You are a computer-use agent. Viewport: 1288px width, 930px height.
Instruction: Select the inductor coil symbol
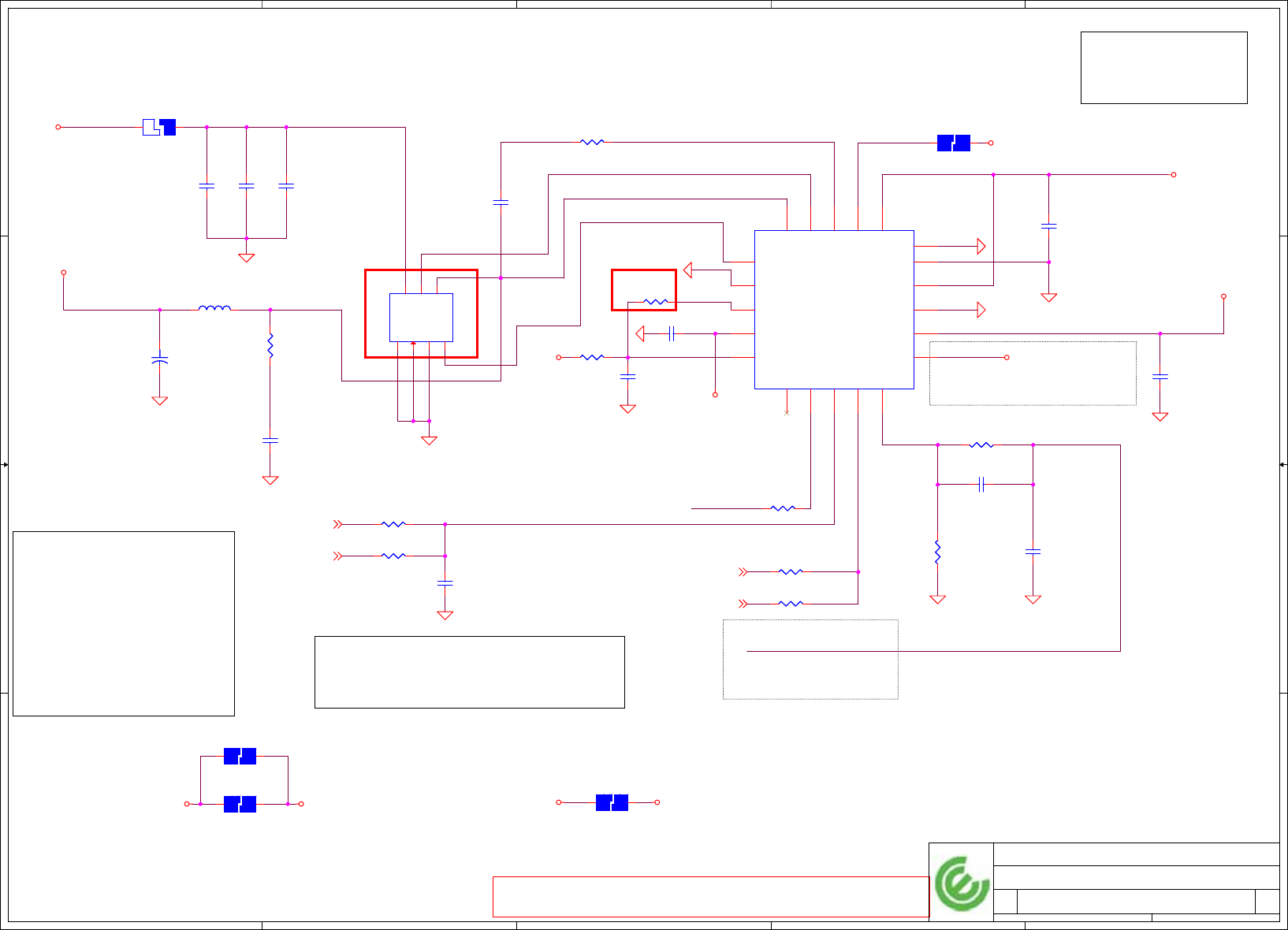coord(214,308)
